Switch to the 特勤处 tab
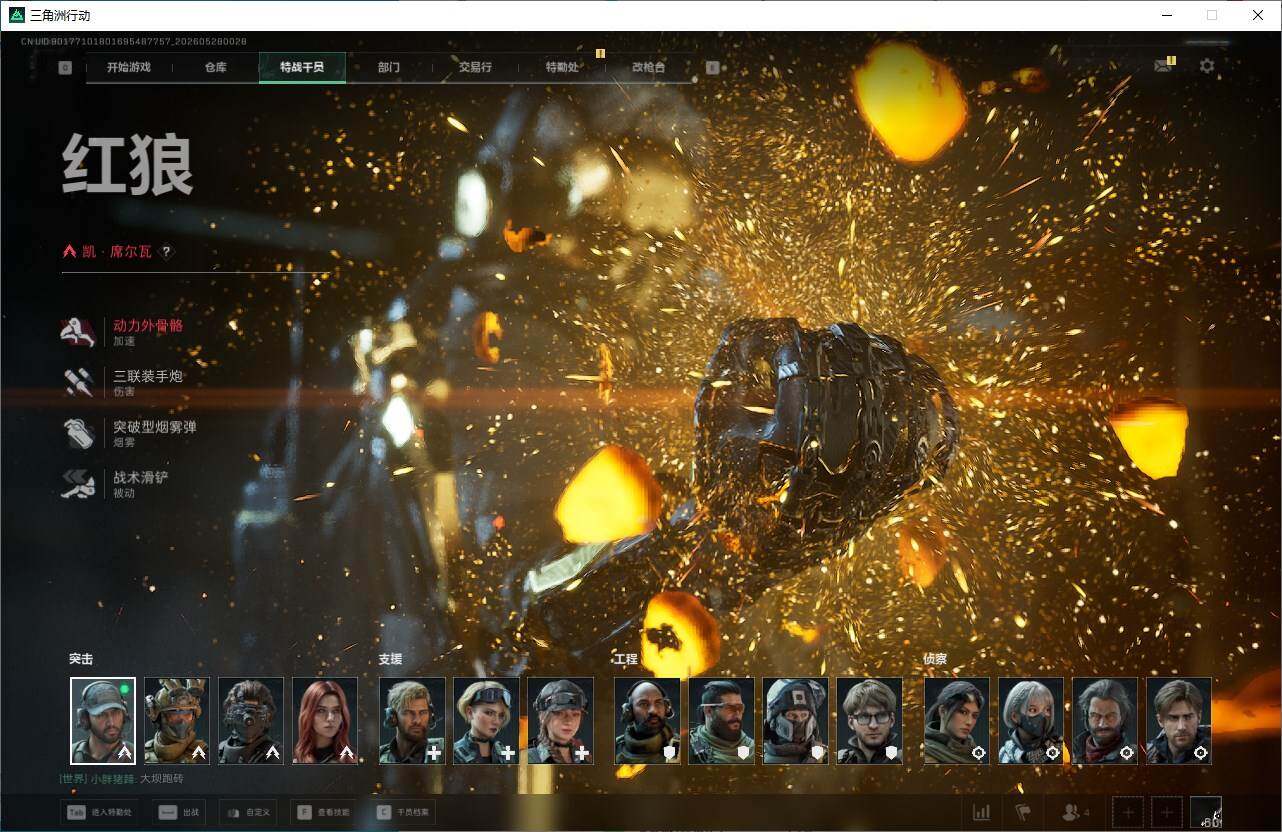The width and height of the screenshot is (1282, 832). (x=562, y=67)
